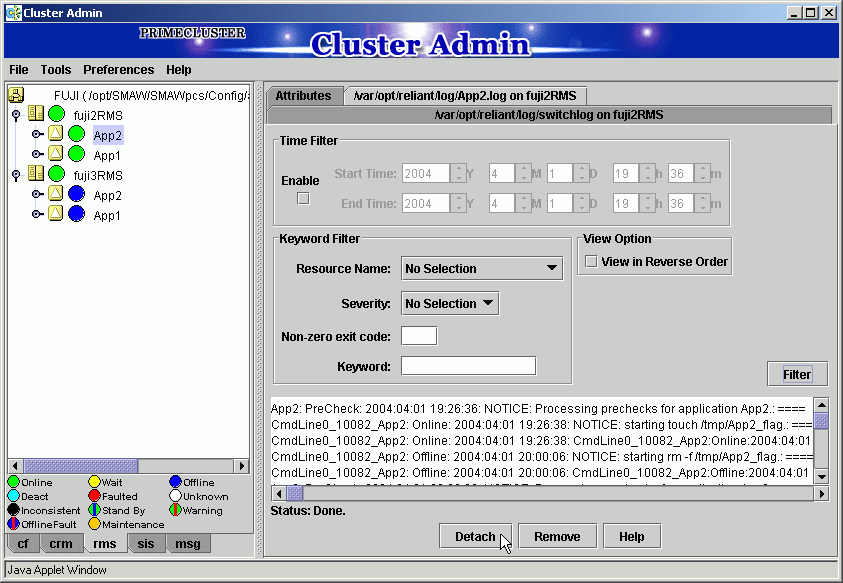Viewport: 843px width, 583px height.
Task: Click the green status circle beside fuji3RMS
Action: click(x=56, y=174)
